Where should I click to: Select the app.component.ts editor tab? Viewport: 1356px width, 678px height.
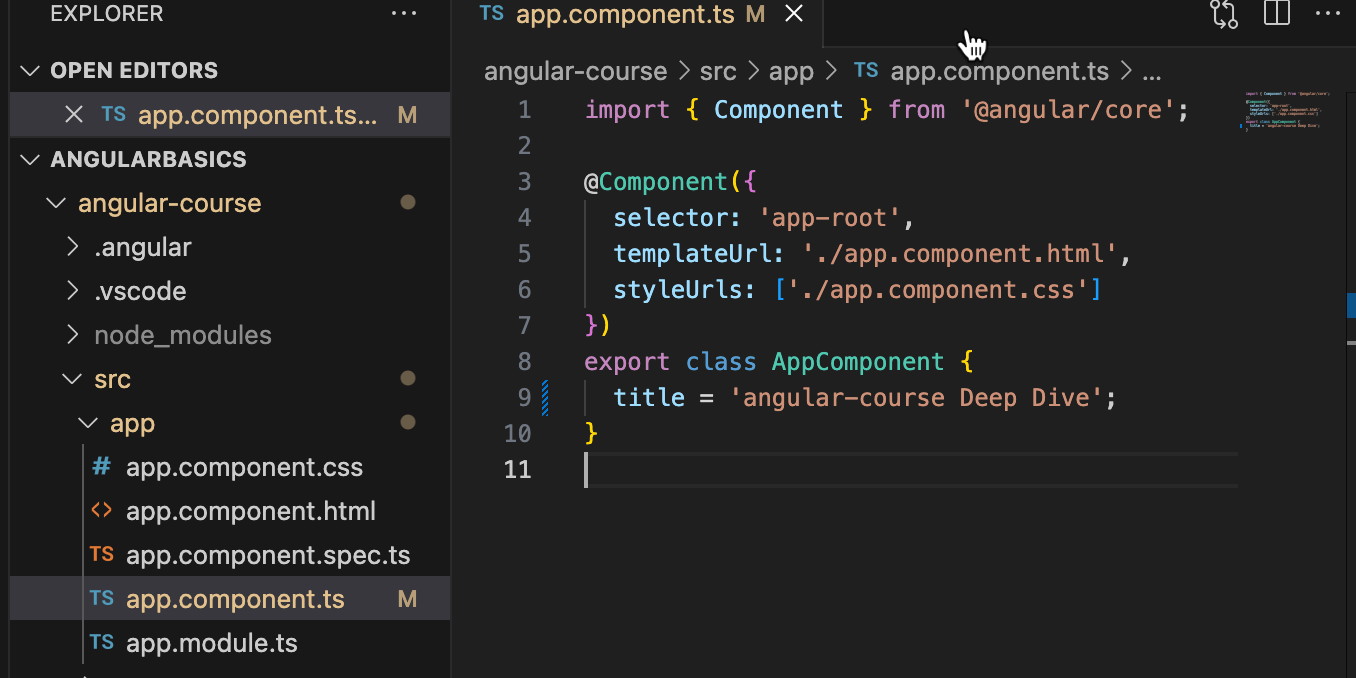pos(625,14)
